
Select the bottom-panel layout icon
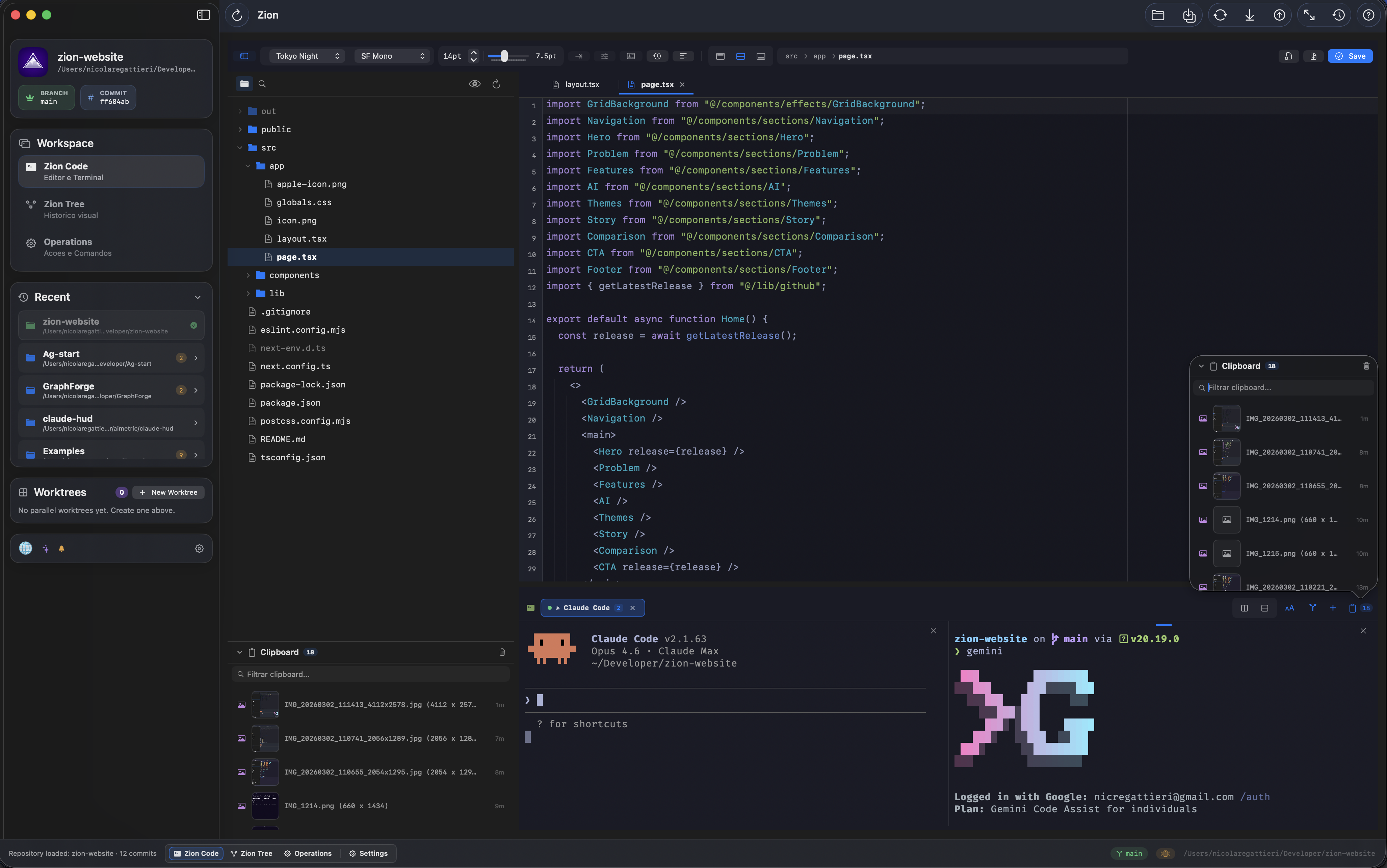[760, 56]
